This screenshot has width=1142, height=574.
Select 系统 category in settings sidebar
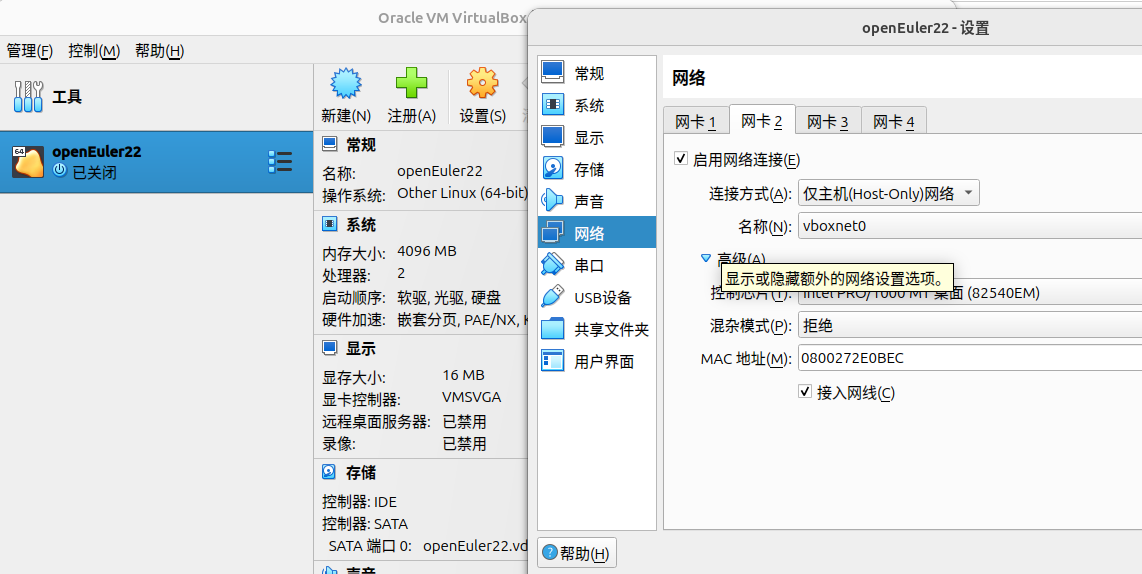pyautogui.click(x=596, y=105)
